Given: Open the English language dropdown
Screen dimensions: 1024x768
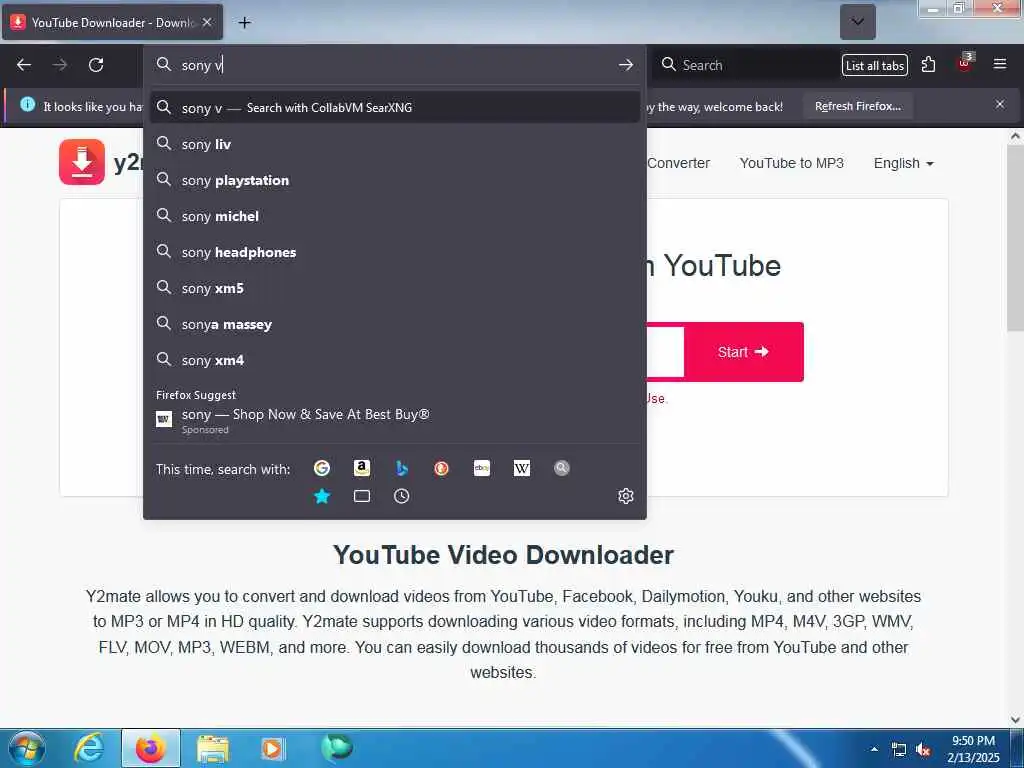Looking at the screenshot, I should [904, 163].
